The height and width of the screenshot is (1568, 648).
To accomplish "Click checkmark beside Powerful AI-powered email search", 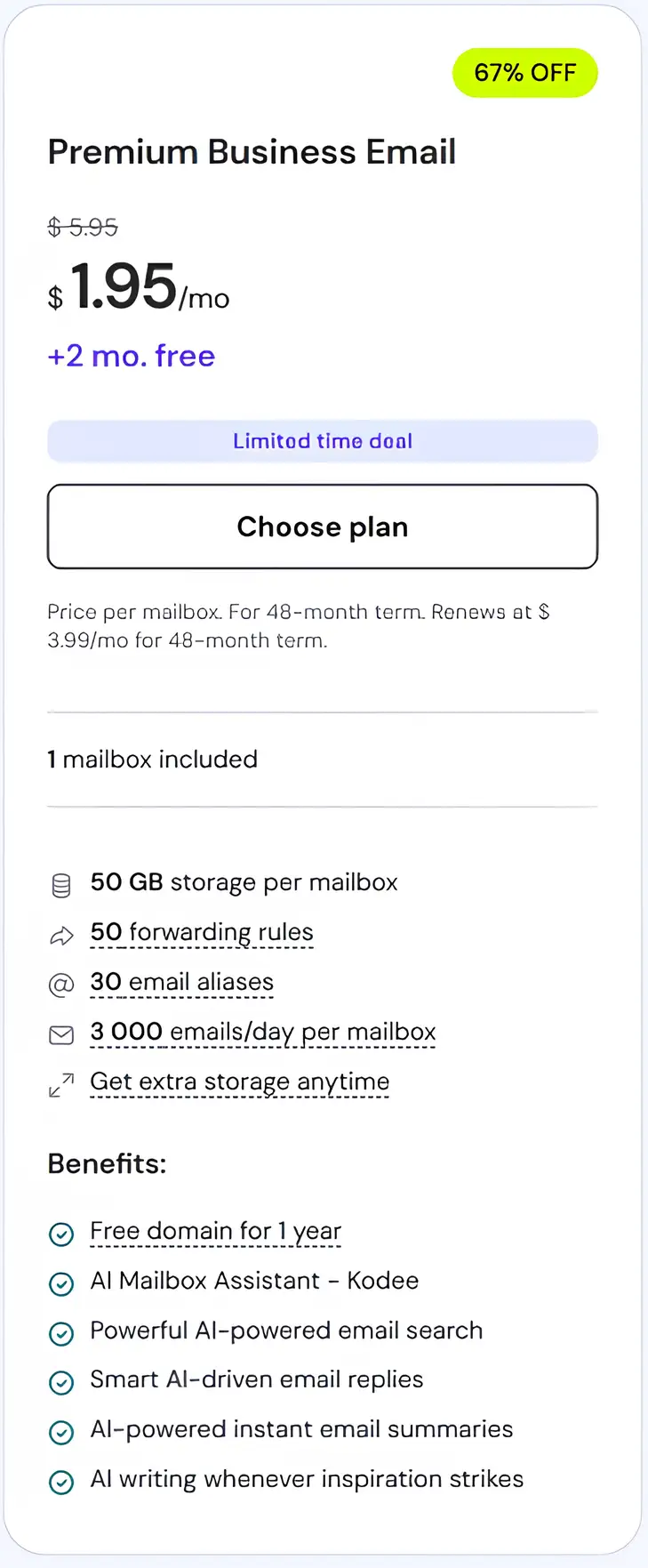I will tap(61, 1333).
